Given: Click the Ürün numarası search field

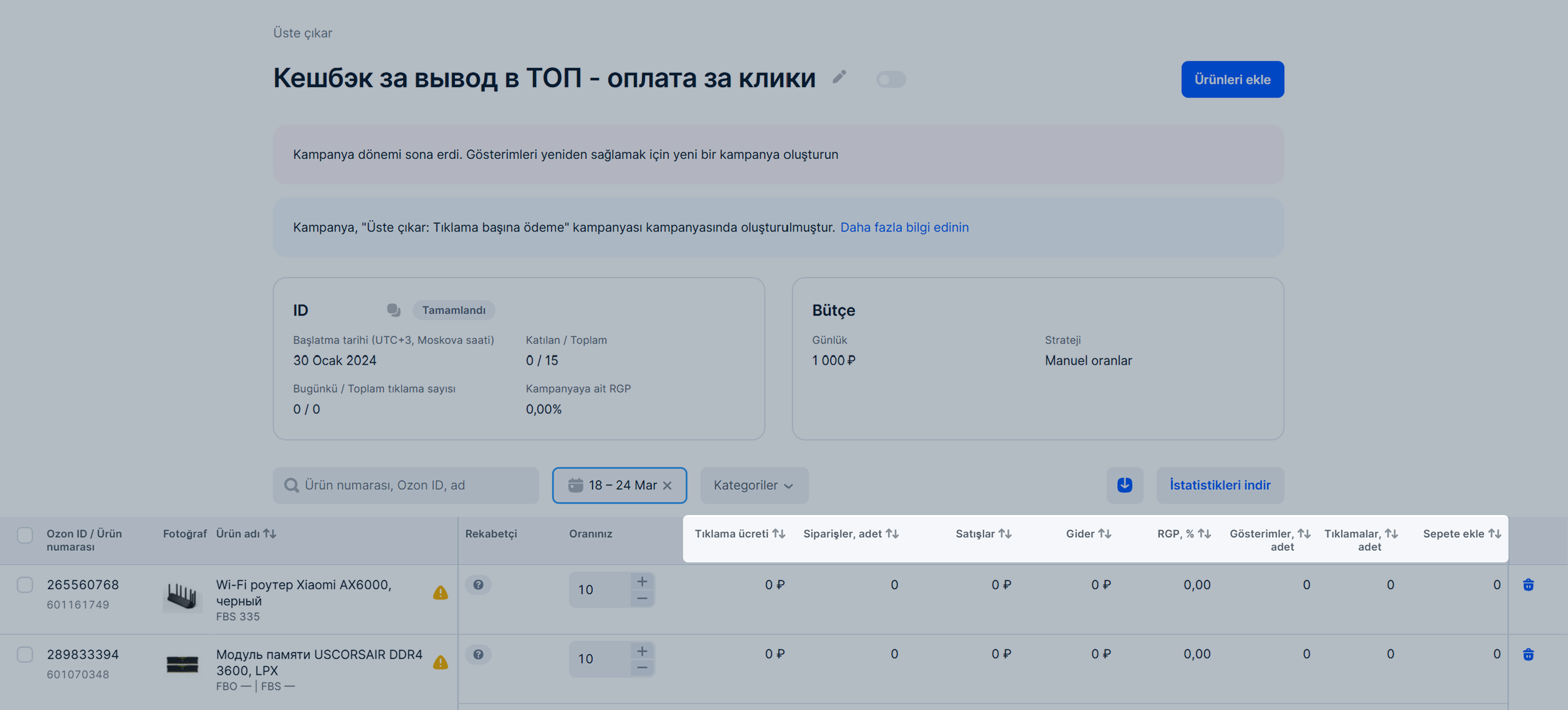Looking at the screenshot, I should coord(405,485).
